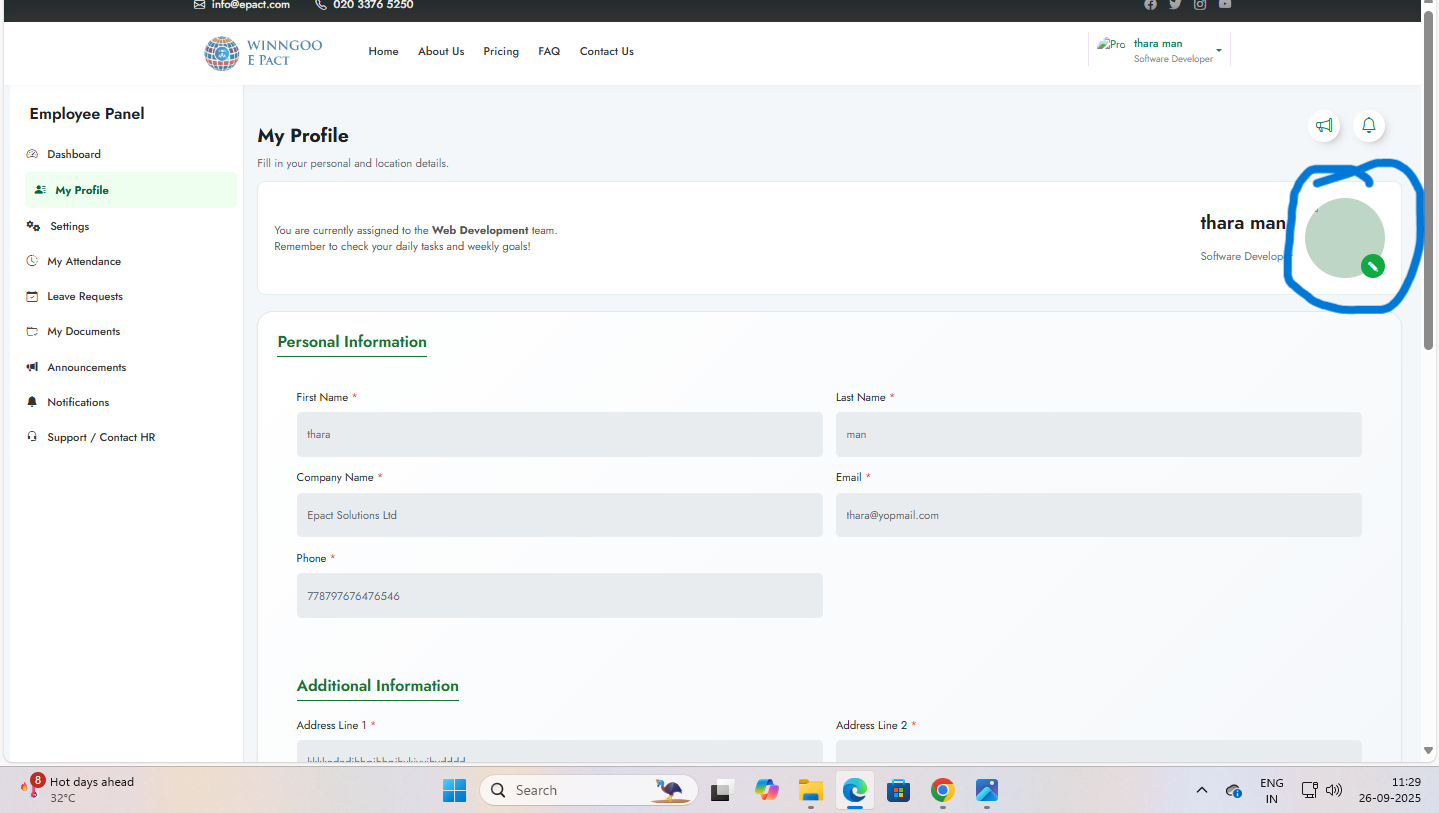Expand the thara man user dropdown
Image resolution: width=1439 pixels, height=813 pixels.
coord(1218,51)
